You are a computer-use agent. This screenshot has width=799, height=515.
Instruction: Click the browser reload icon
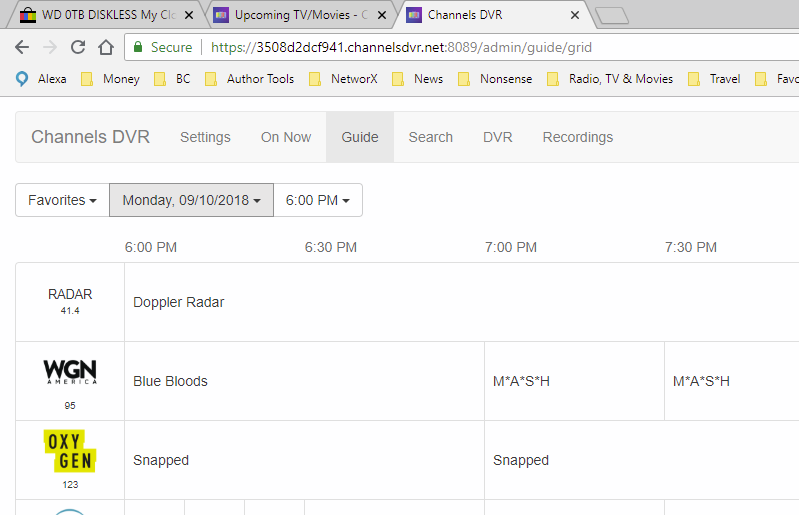coord(78,47)
